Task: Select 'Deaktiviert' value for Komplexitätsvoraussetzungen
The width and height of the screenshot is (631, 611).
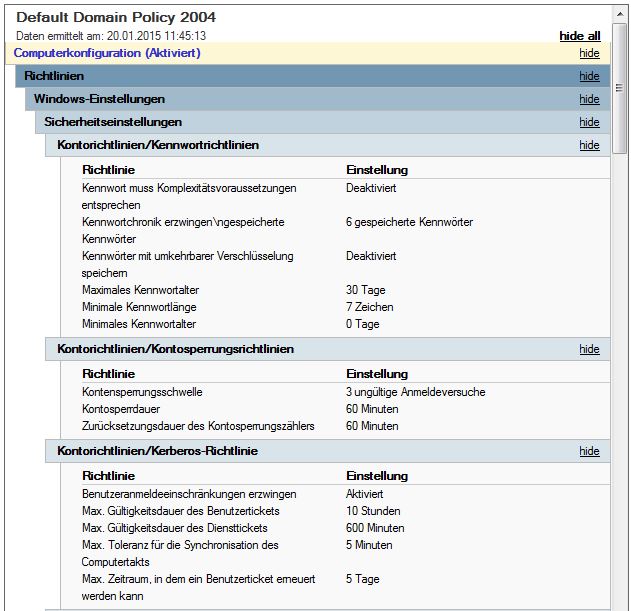Action: 371,188
